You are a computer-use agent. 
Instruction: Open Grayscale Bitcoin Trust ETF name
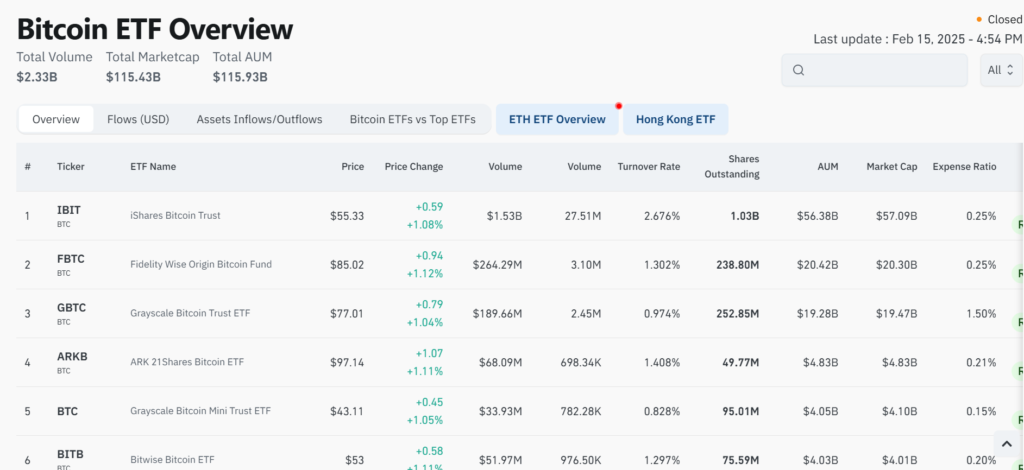pos(189,313)
